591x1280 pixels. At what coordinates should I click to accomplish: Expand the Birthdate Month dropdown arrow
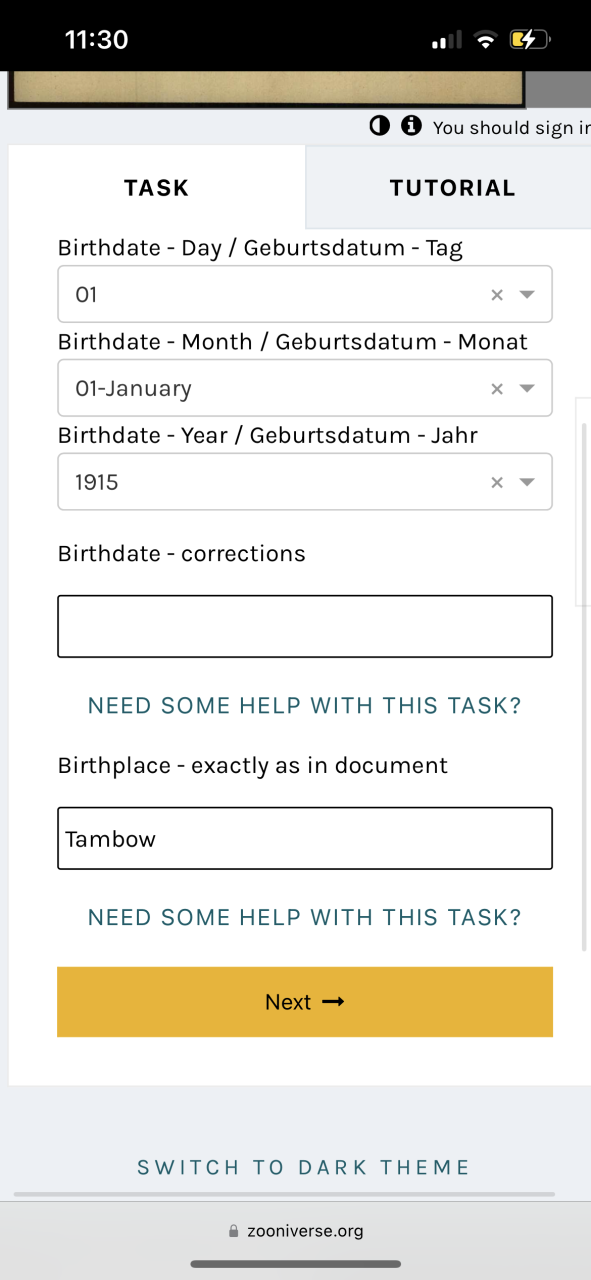tap(528, 389)
